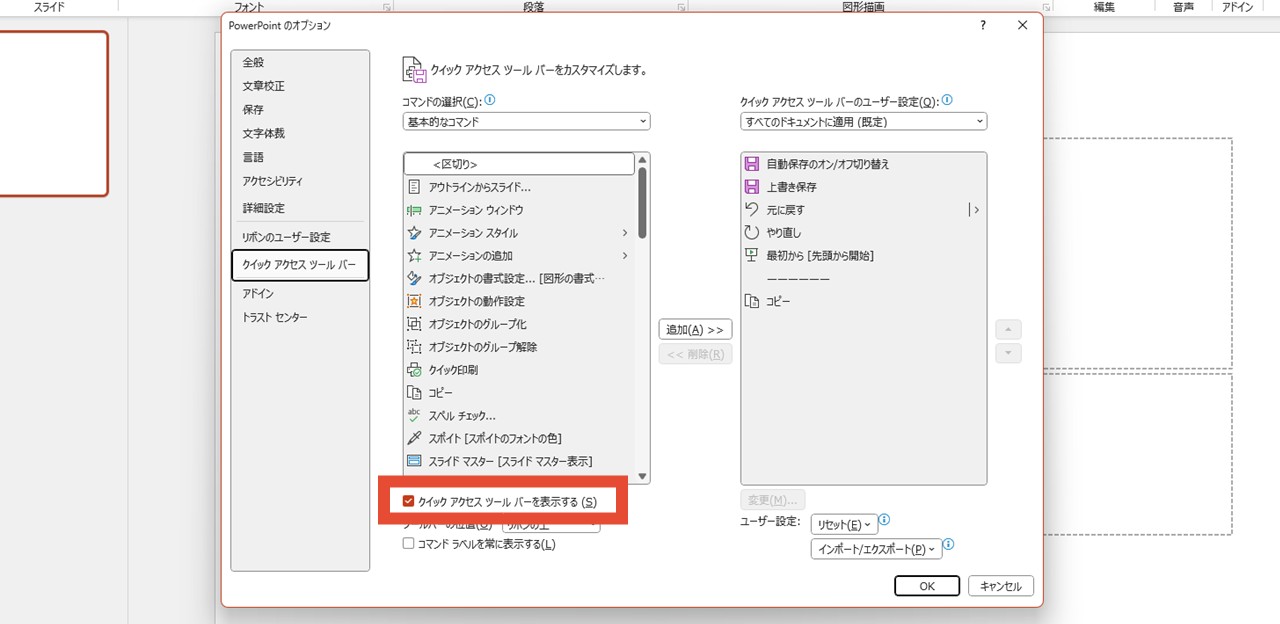This screenshot has height=624, width=1280.
Task: Click the Group Objects command icon
Action: pos(414,324)
